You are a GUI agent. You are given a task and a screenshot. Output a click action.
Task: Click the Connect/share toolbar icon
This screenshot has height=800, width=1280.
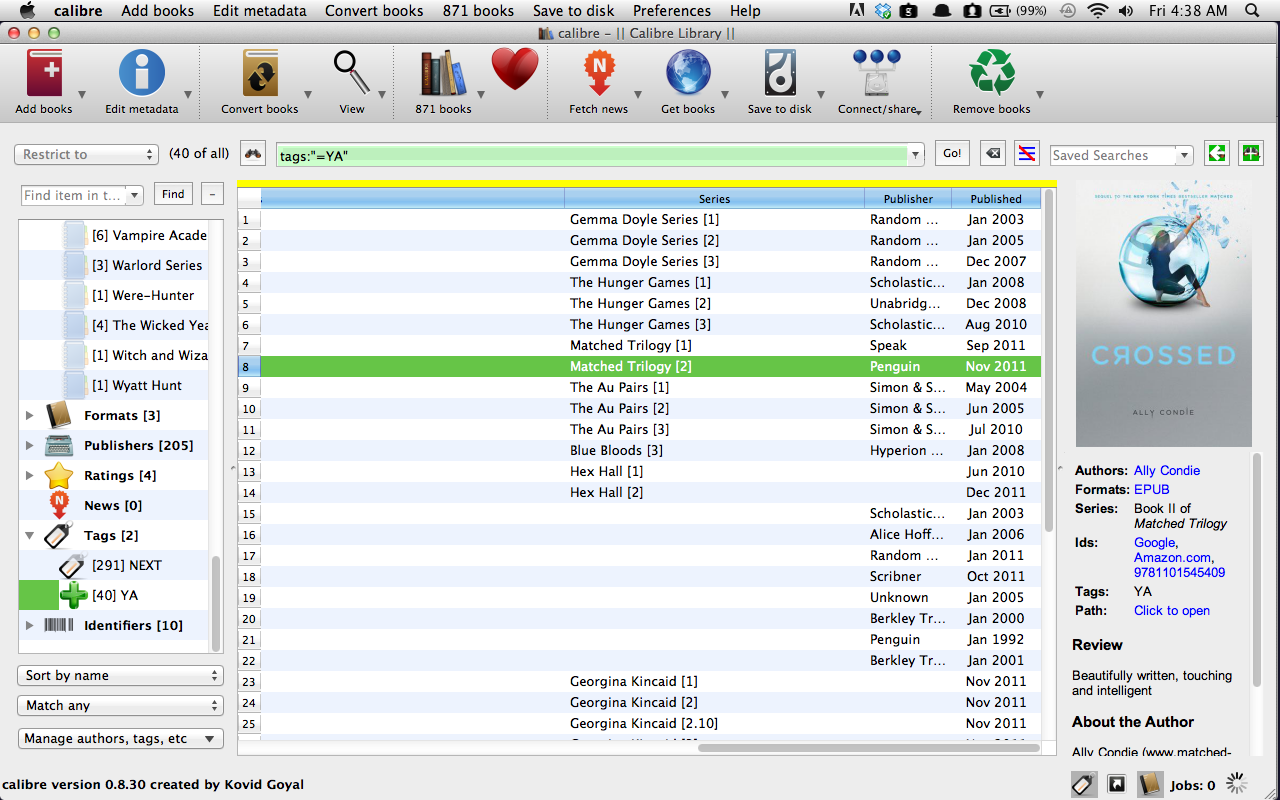point(876,74)
